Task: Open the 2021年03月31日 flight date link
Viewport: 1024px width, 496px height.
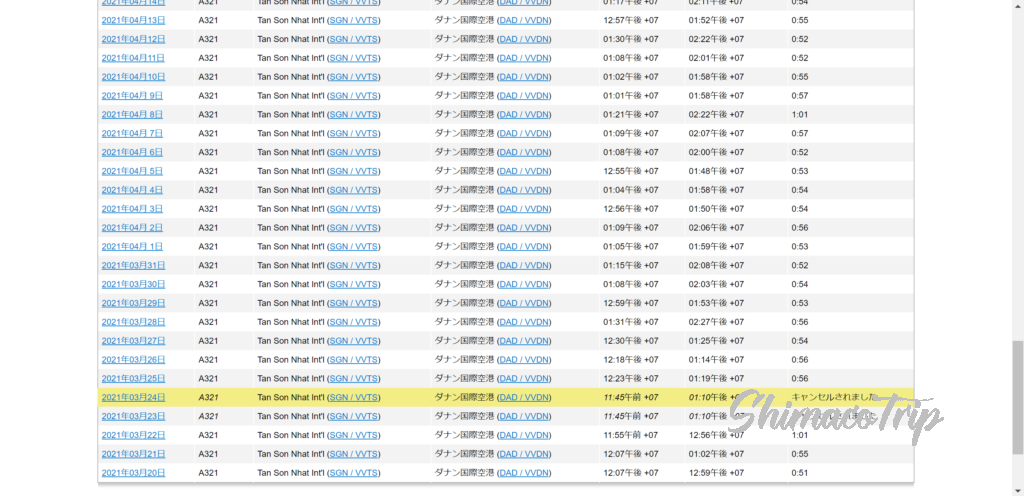Action: [133, 266]
